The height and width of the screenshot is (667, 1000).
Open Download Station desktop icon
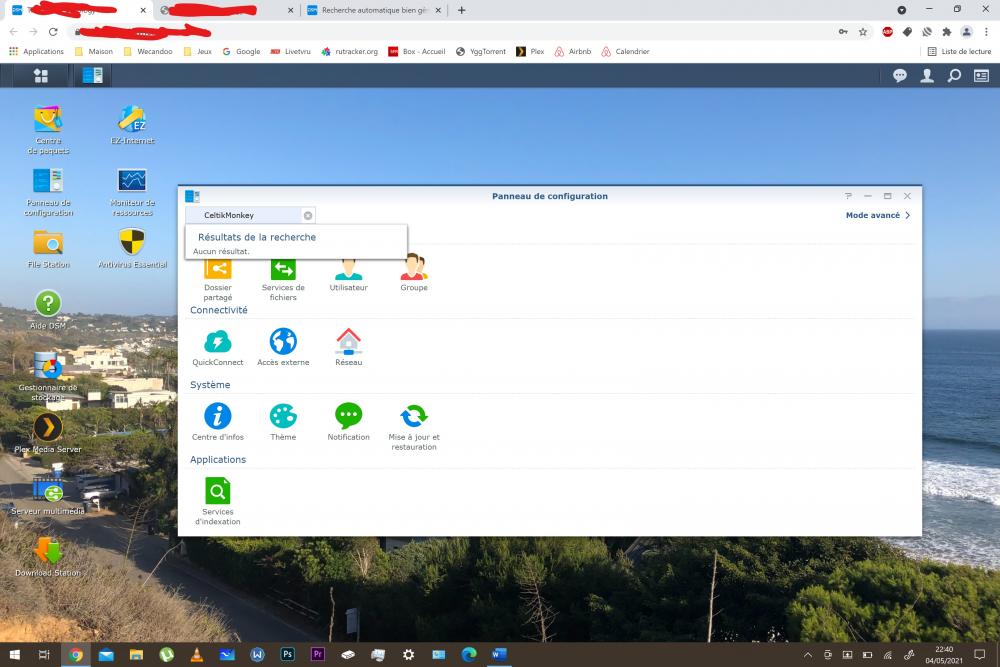click(x=48, y=557)
